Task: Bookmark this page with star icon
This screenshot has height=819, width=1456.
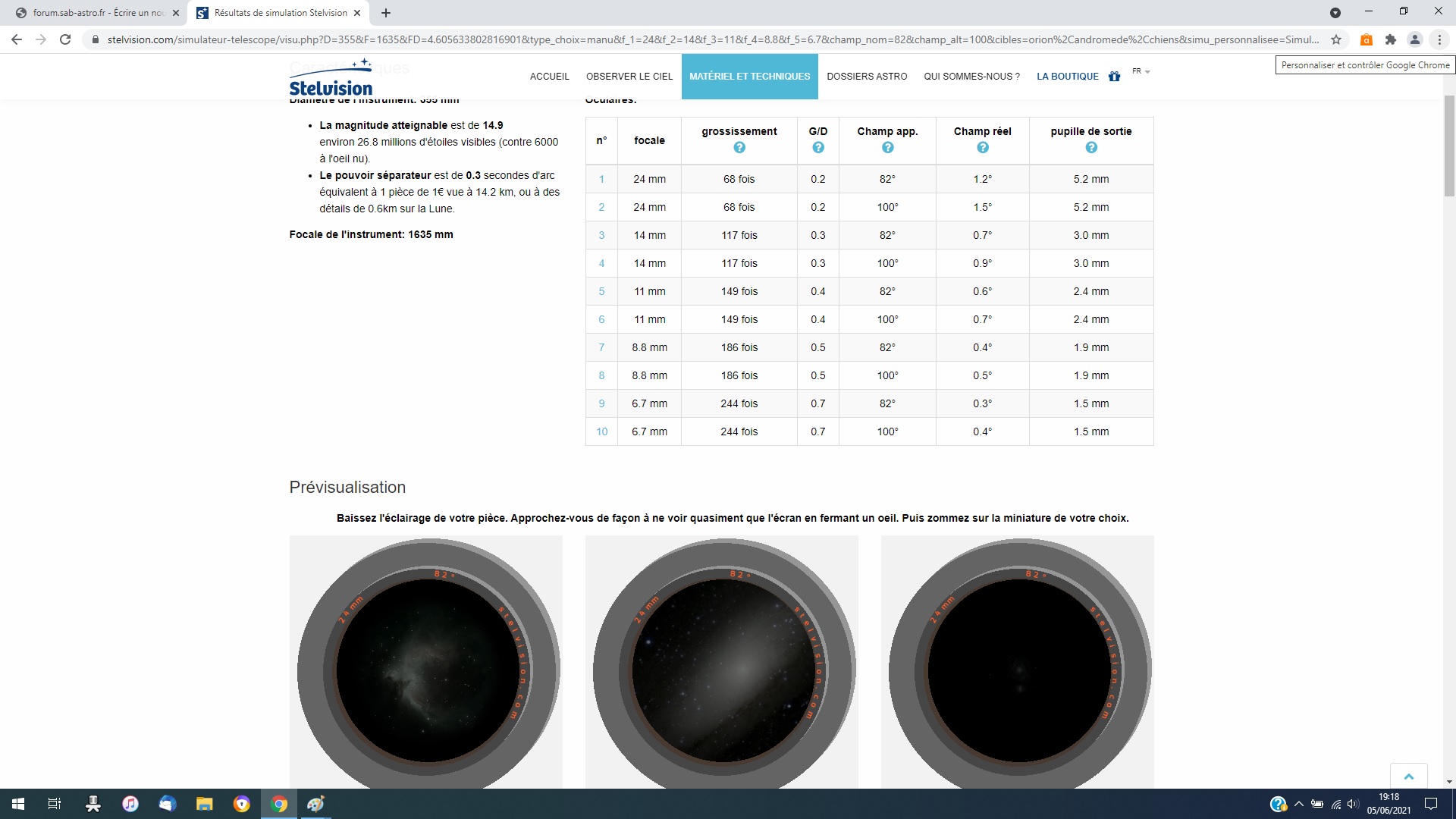Action: tap(1336, 39)
